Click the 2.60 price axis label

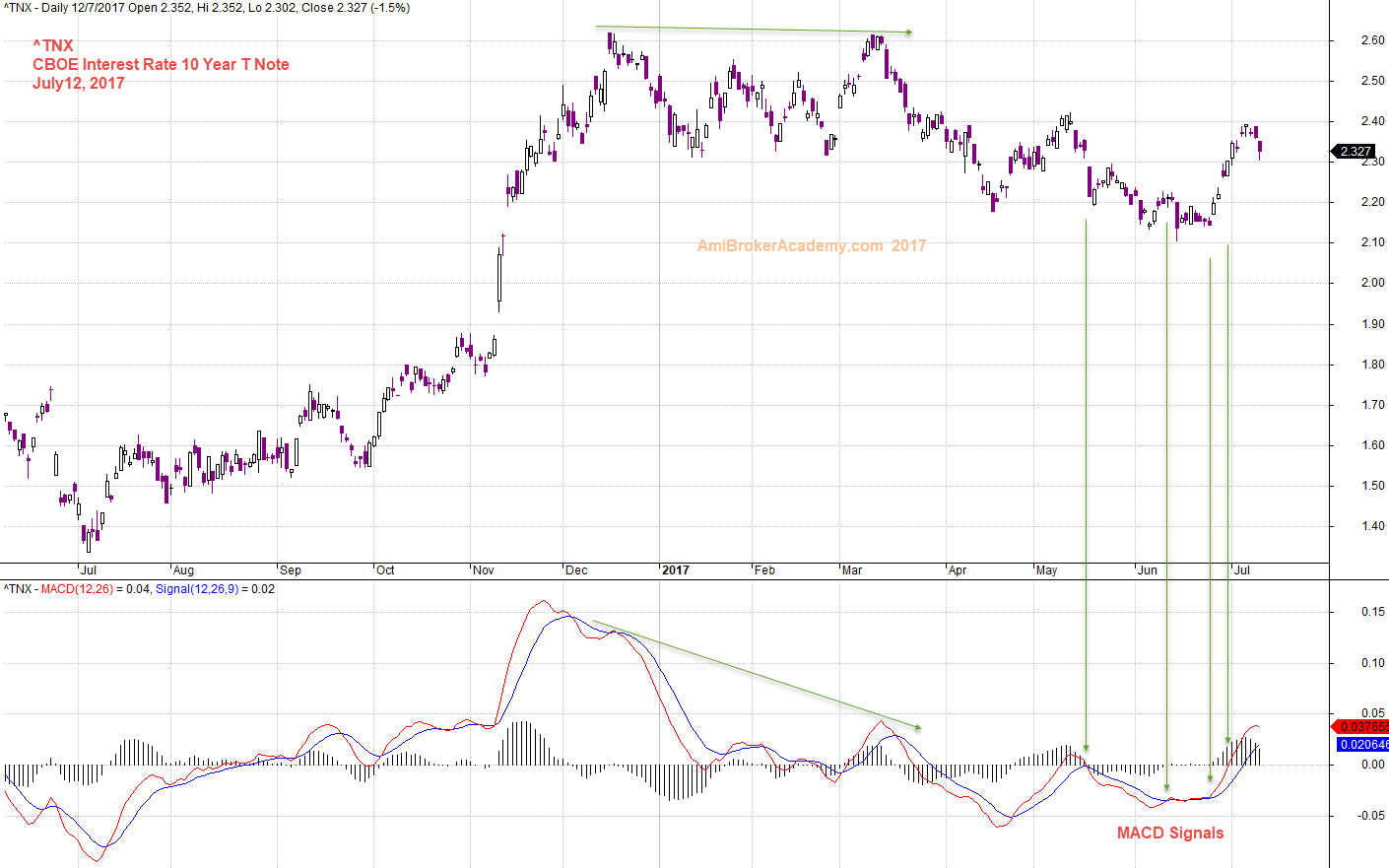click(1372, 40)
